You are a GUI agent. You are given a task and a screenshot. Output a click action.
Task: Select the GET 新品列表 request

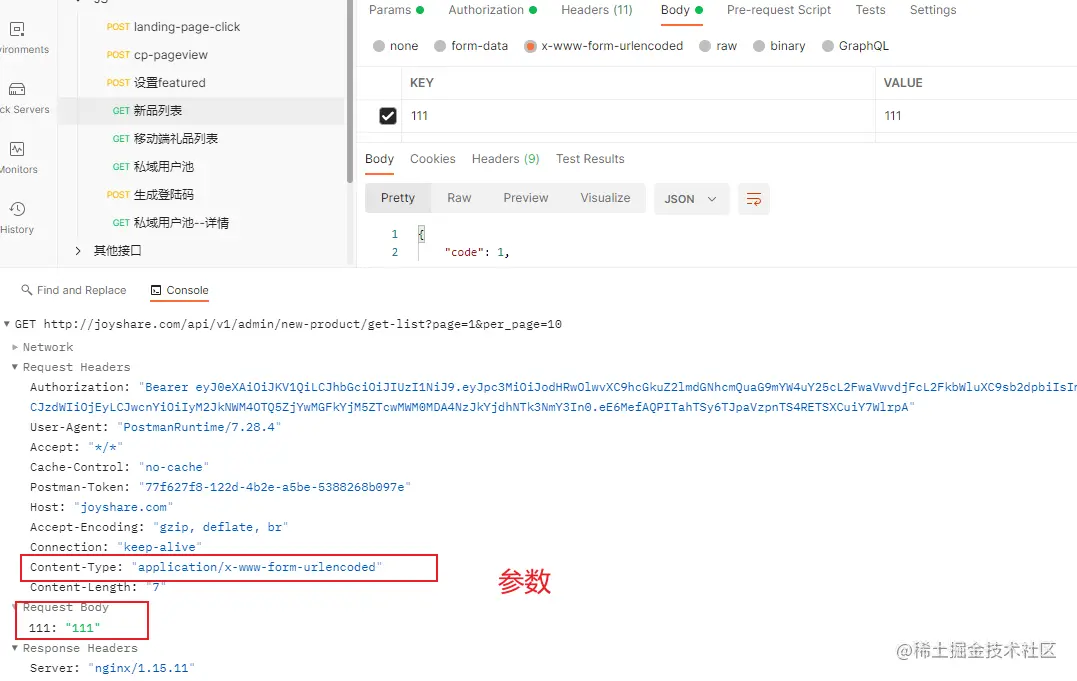click(x=201, y=111)
